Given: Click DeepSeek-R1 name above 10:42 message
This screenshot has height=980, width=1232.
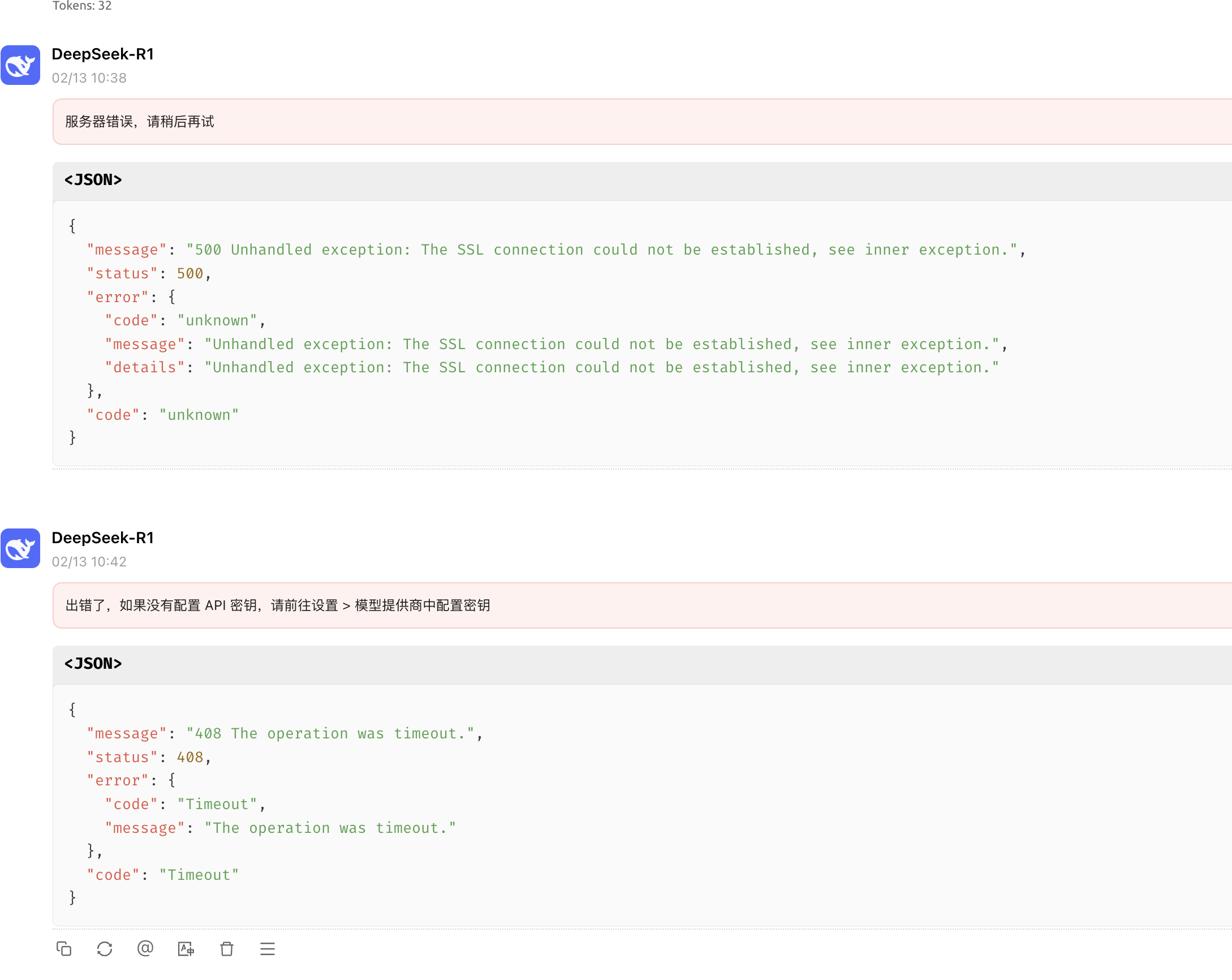Looking at the screenshot, I should pyautogui.click(x=103, y=538).
